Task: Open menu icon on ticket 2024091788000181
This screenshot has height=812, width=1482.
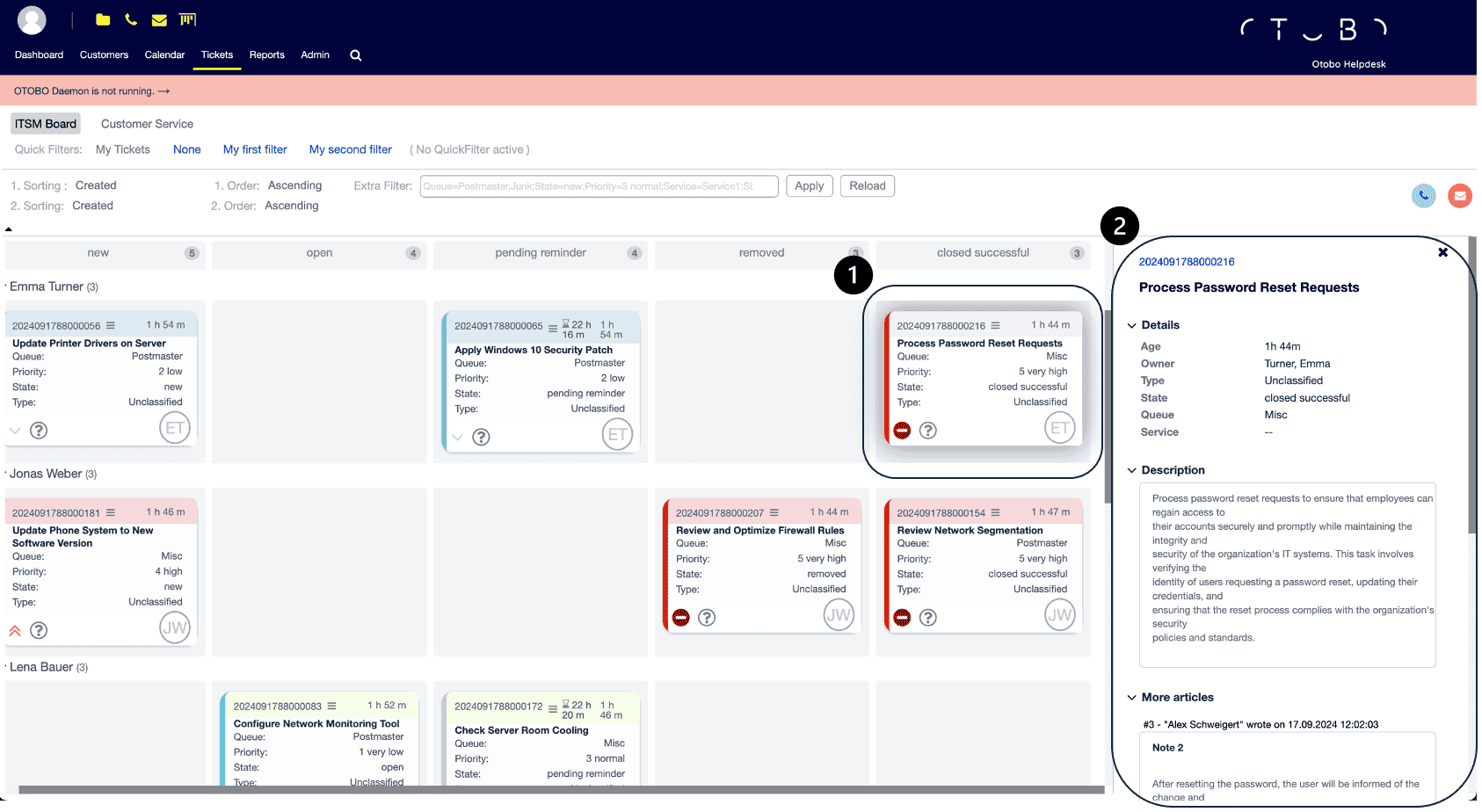Action: coord(111,512)
